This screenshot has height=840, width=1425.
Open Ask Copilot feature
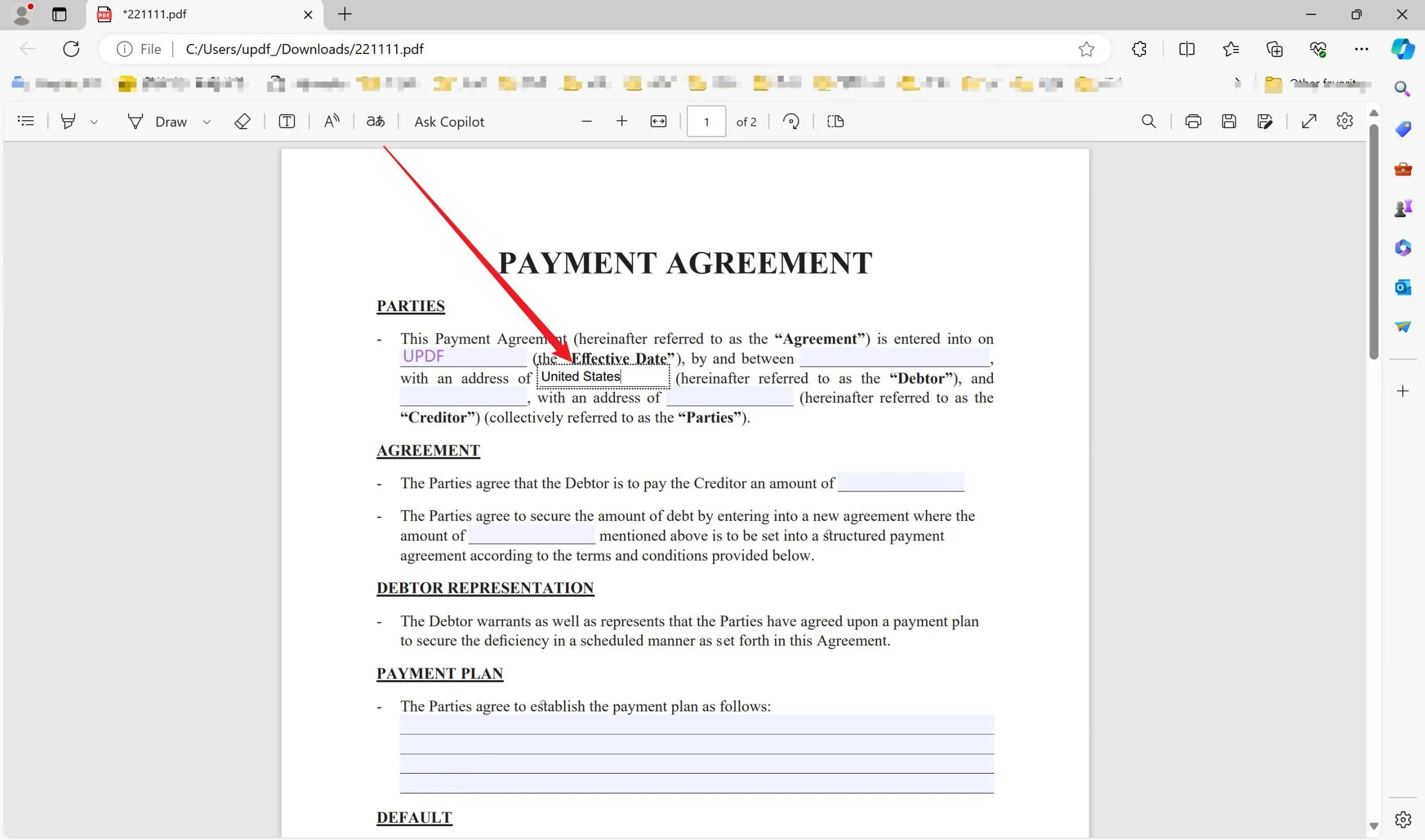coord(448,121)
